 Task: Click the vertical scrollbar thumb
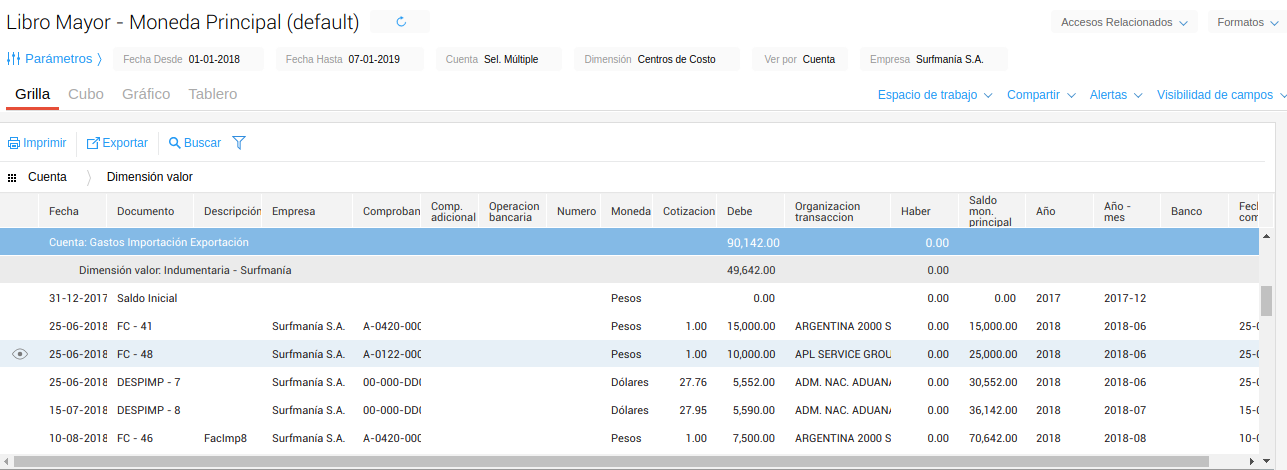pyautogui.click(x=1265, y=299)
